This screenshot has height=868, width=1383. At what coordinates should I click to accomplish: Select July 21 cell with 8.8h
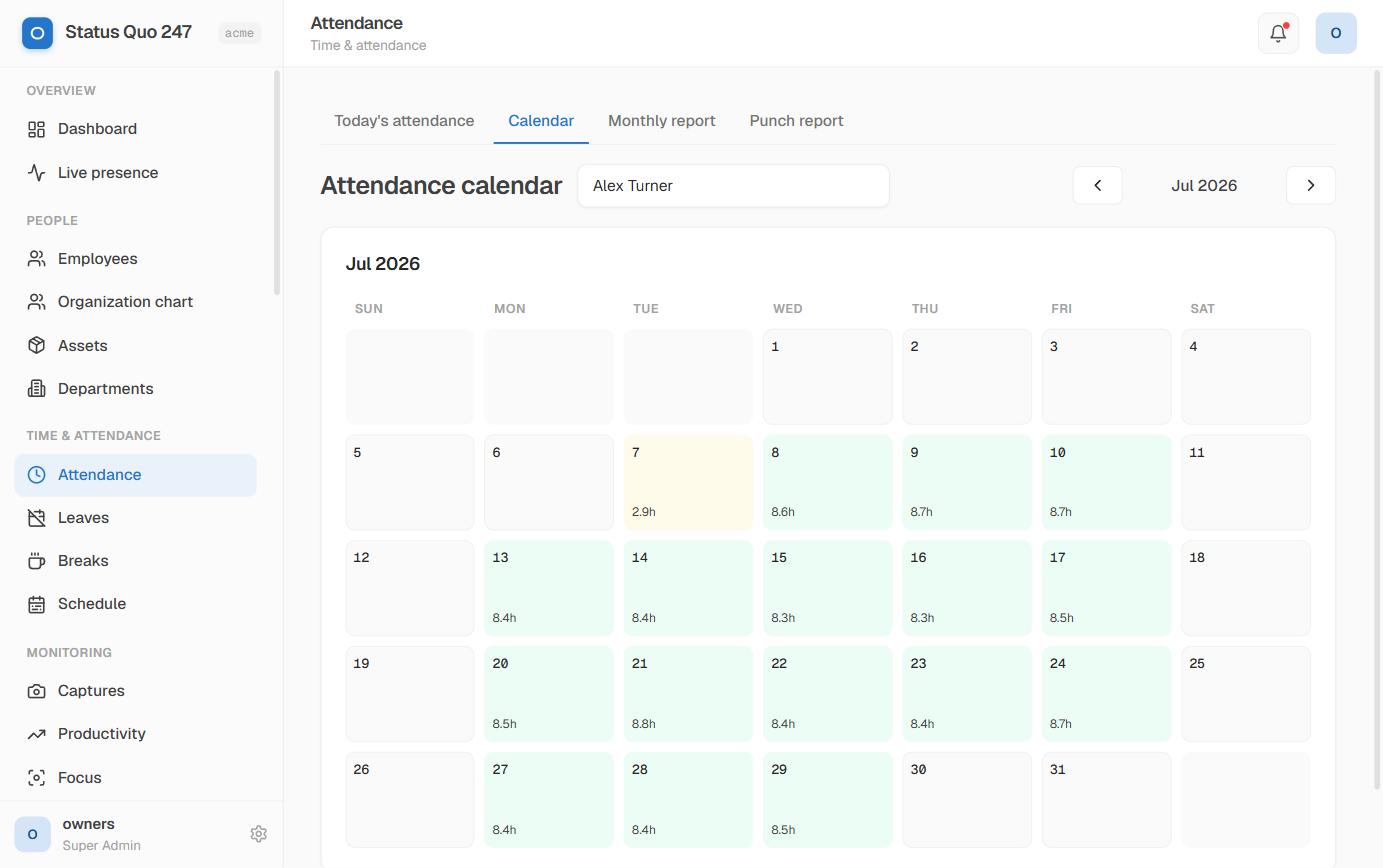click(x=688, y=694)
